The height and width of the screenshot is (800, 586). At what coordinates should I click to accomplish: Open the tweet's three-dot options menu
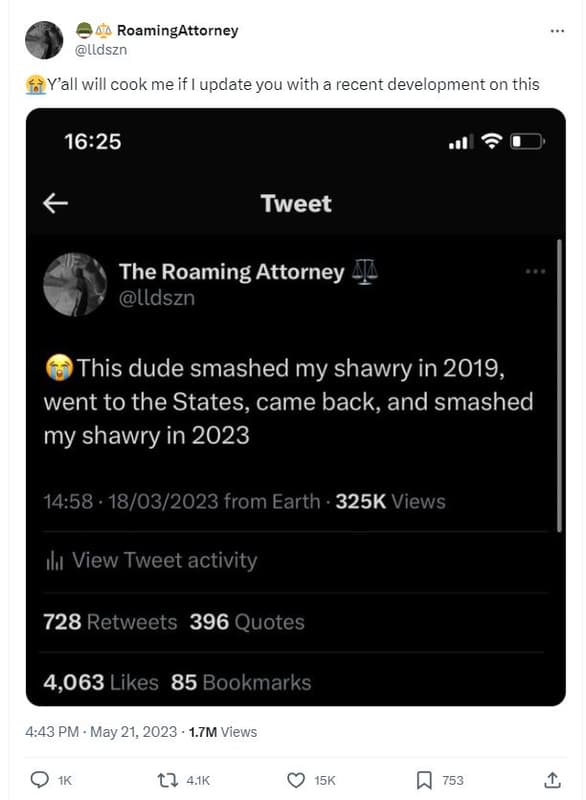coord(556,32)
